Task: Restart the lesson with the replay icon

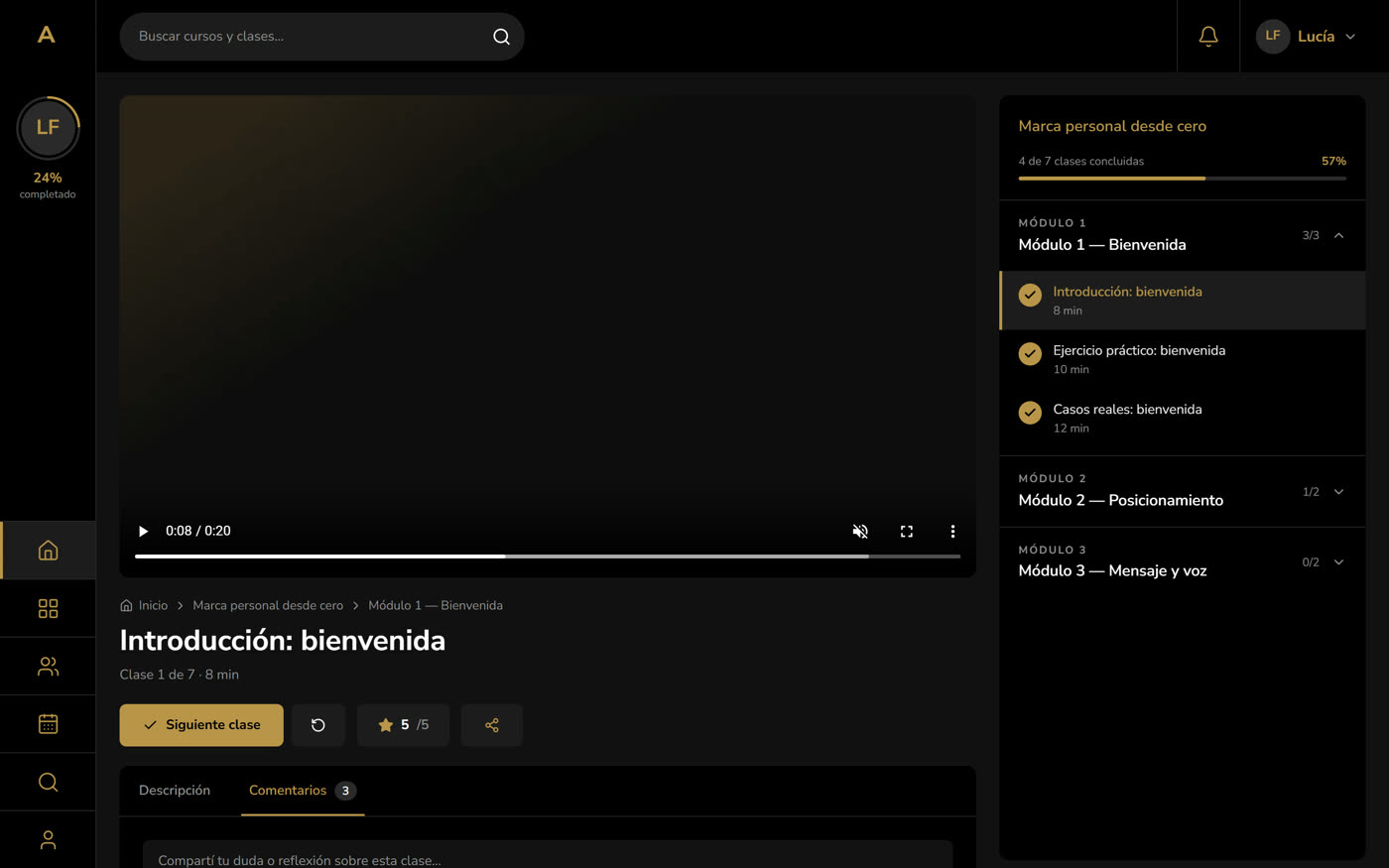Action: click(x=318, y=725)
